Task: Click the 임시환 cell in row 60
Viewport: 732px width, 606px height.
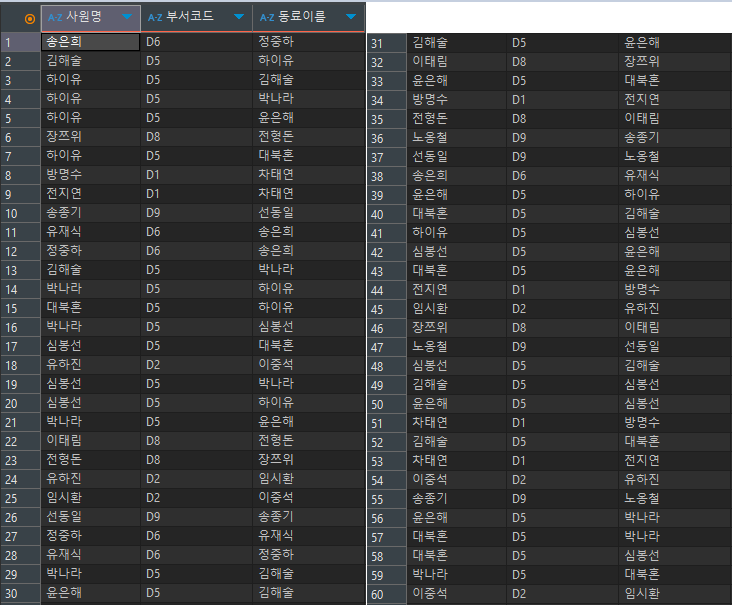Action: (676, 594)
